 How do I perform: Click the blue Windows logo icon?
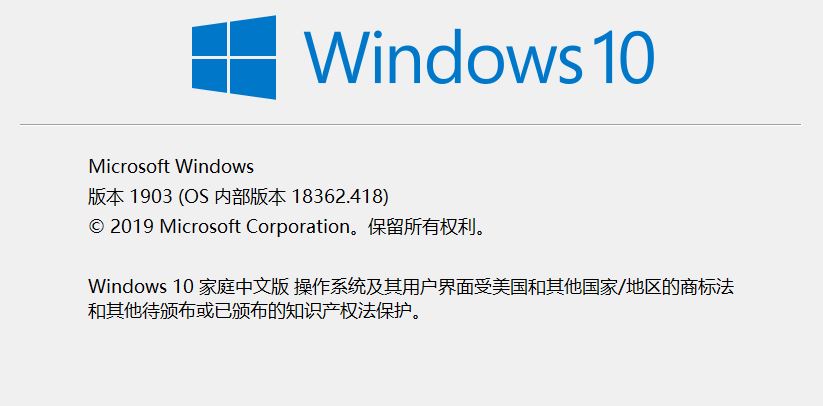[x=234, y=57]
